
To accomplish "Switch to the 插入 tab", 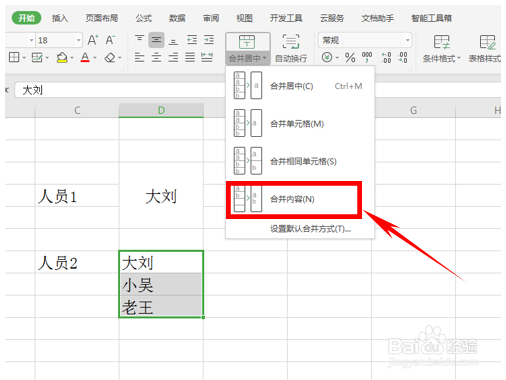I will click(x=60, y=18).
